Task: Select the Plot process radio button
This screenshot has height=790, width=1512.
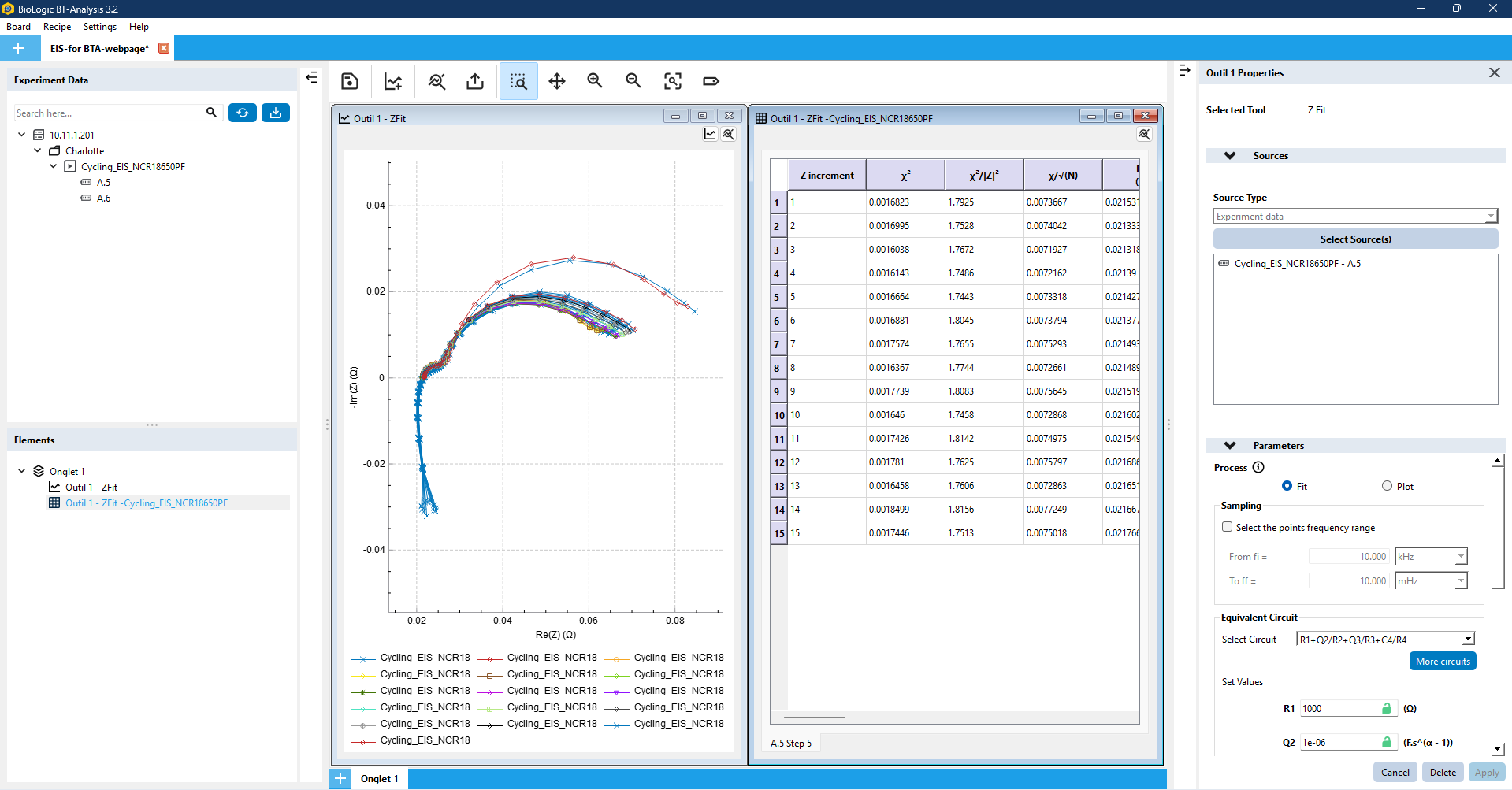Action: (x=1387, y=486)
